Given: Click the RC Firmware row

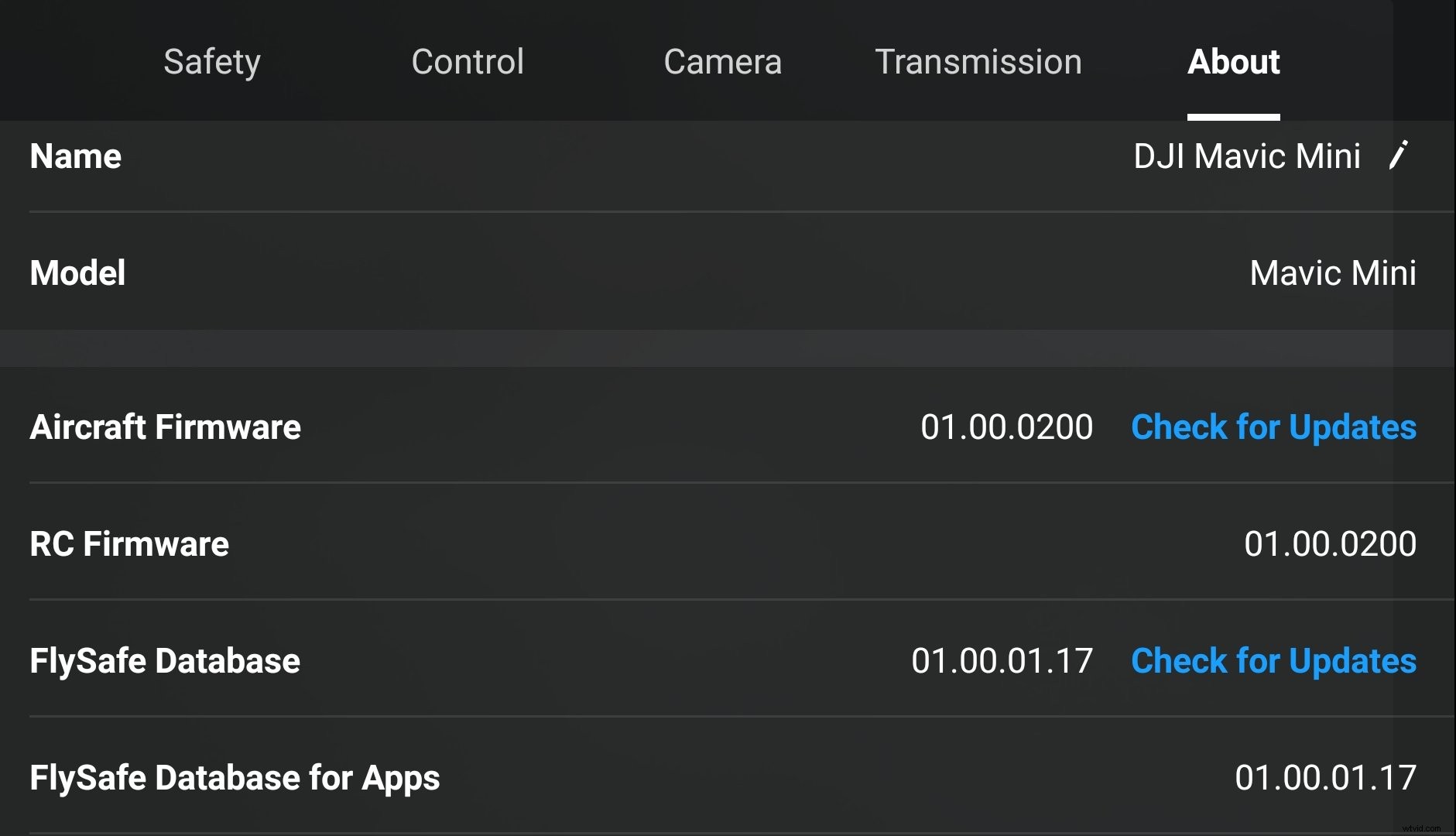Looking at the screenshot, I should [x=128, y=543].
